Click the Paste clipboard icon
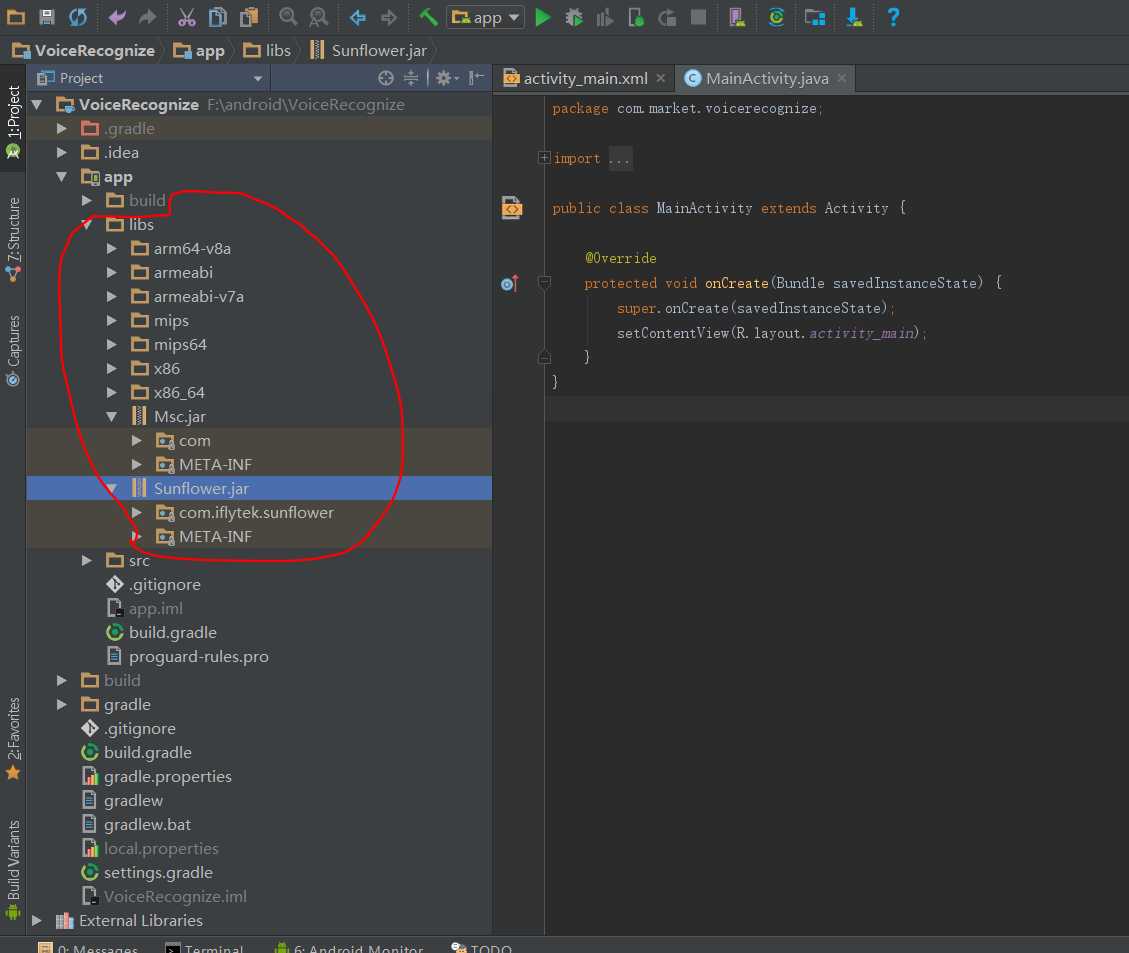This screenshot has height=953, width=1129. pos(248,17)
